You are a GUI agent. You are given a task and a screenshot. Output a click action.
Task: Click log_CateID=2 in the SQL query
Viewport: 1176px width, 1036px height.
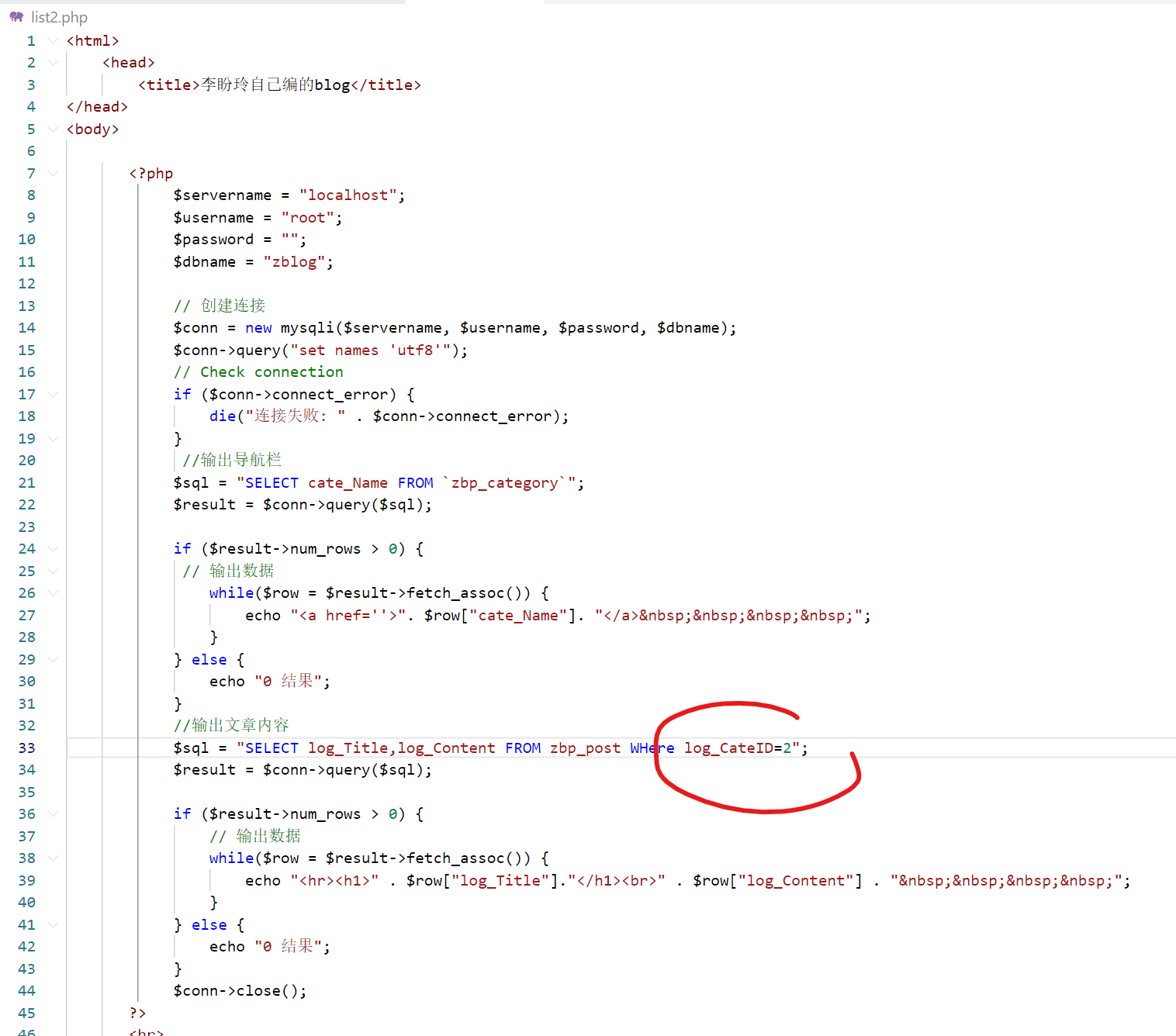click(x=738, y=748)
